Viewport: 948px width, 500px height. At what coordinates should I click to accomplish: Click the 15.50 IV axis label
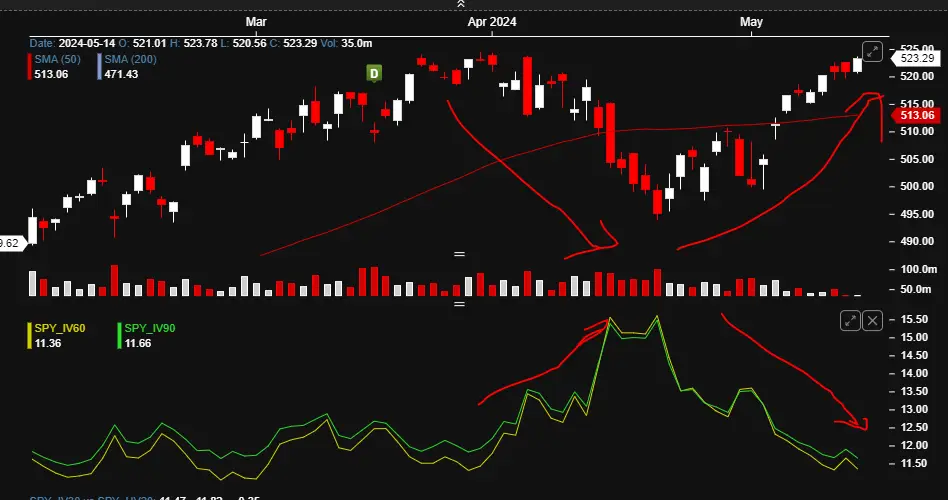coord(914,319)
